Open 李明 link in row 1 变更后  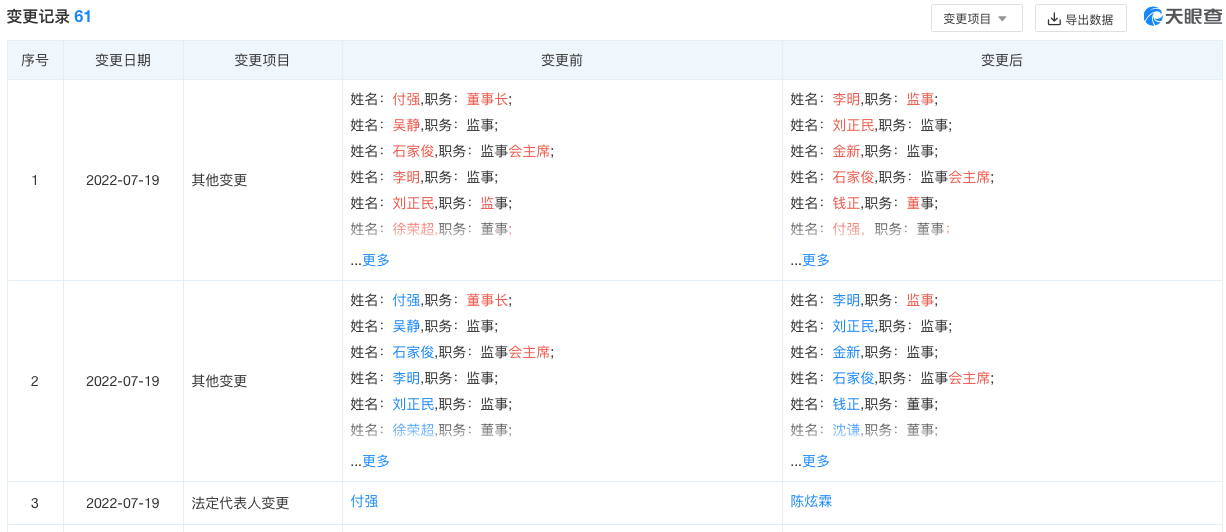[846, 99]
